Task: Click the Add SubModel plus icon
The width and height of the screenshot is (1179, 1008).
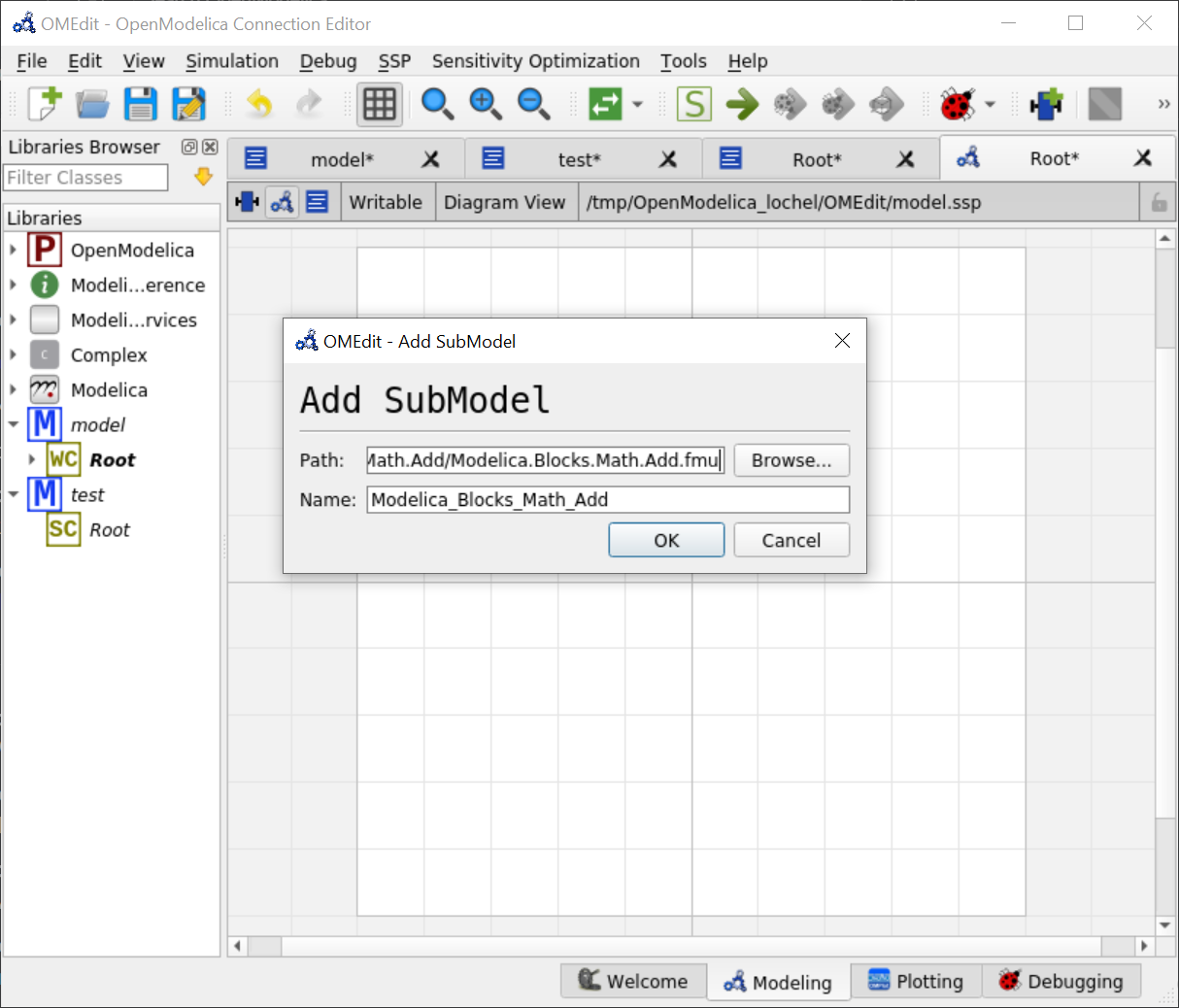Action: tap(1047, 104)
